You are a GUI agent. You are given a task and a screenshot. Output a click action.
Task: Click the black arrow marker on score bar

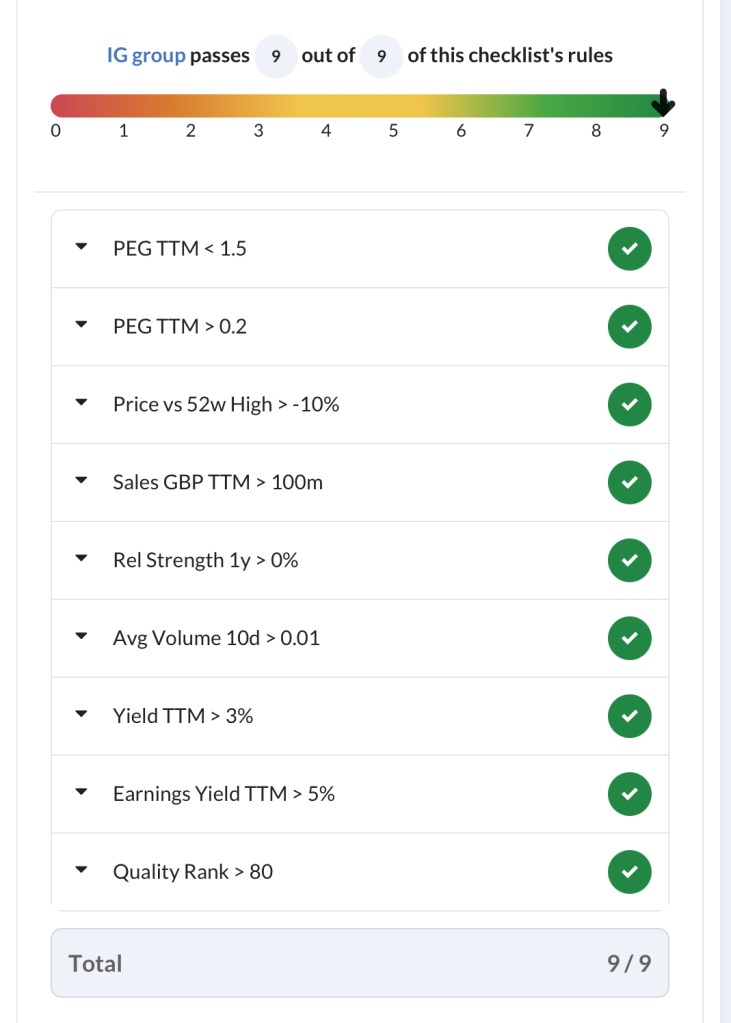tap(663, 103)
